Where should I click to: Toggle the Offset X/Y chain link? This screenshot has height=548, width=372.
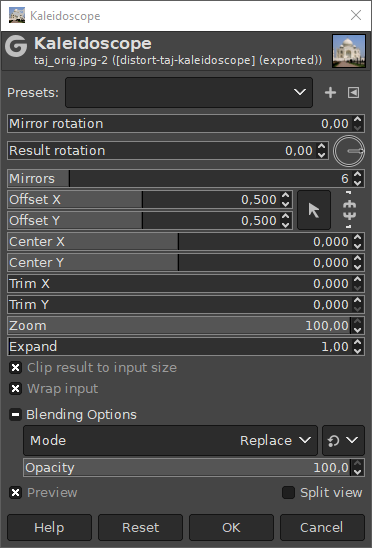click(x=349, y=210)
